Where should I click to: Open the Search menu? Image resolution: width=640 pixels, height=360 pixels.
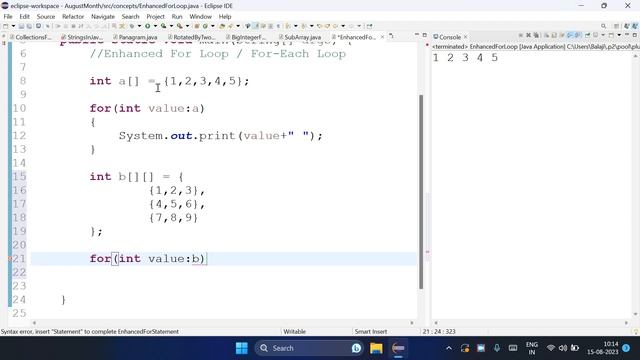(130, 16)
